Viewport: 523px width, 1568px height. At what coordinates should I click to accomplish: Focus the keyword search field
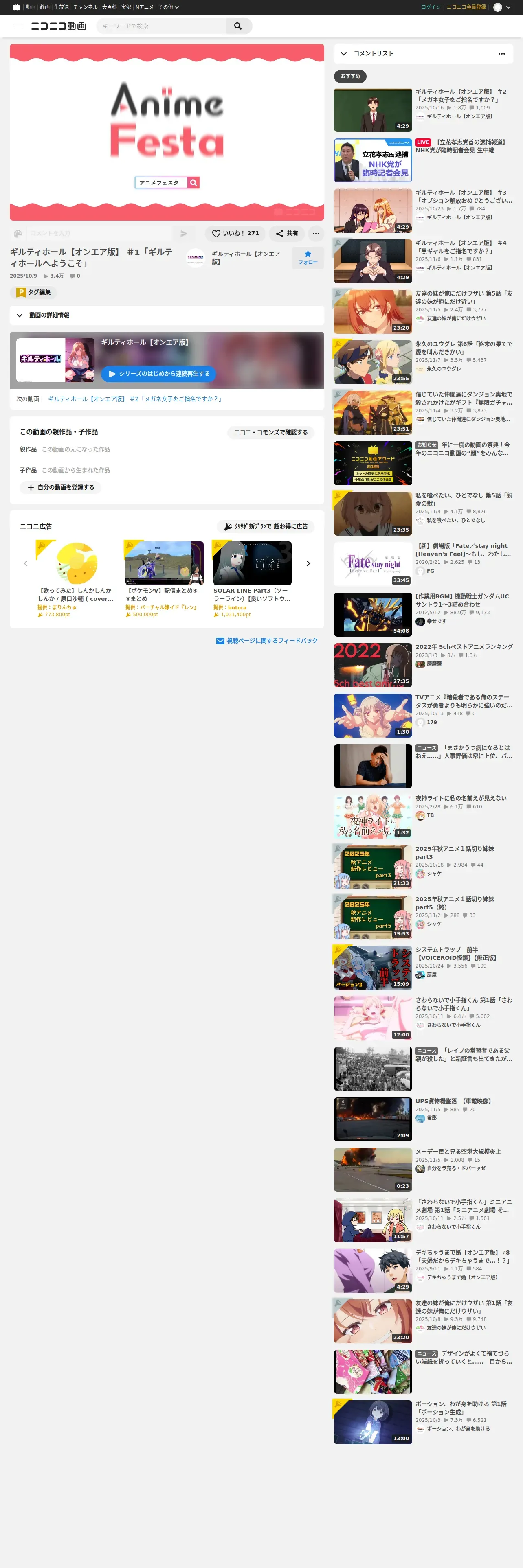point(161,26)
